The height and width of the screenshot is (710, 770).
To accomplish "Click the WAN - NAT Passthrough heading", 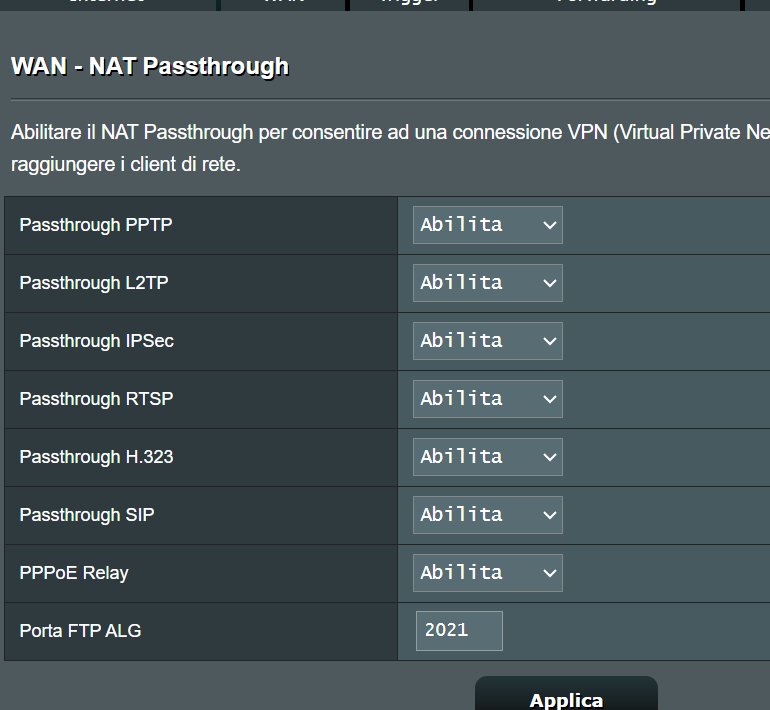I will [x=150, y=67].
